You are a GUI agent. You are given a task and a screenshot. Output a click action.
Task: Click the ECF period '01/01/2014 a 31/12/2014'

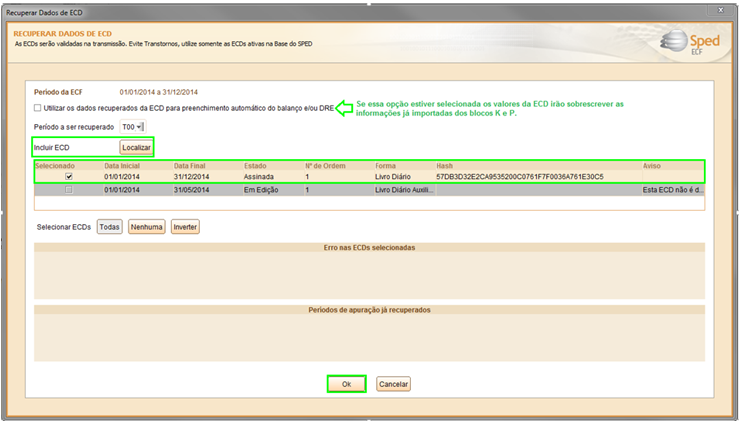click(158, 92)
